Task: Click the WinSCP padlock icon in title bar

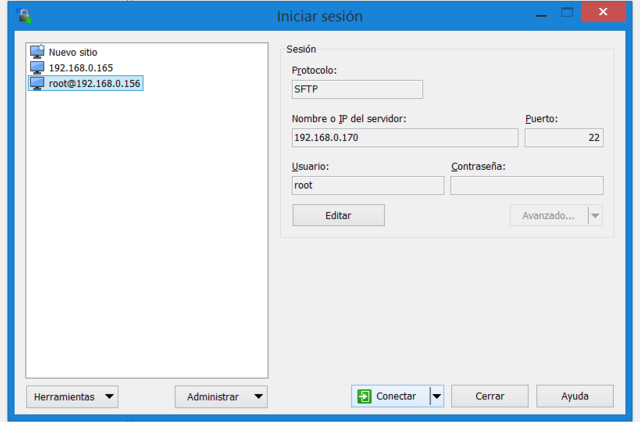Action: (x=24, y=16)
